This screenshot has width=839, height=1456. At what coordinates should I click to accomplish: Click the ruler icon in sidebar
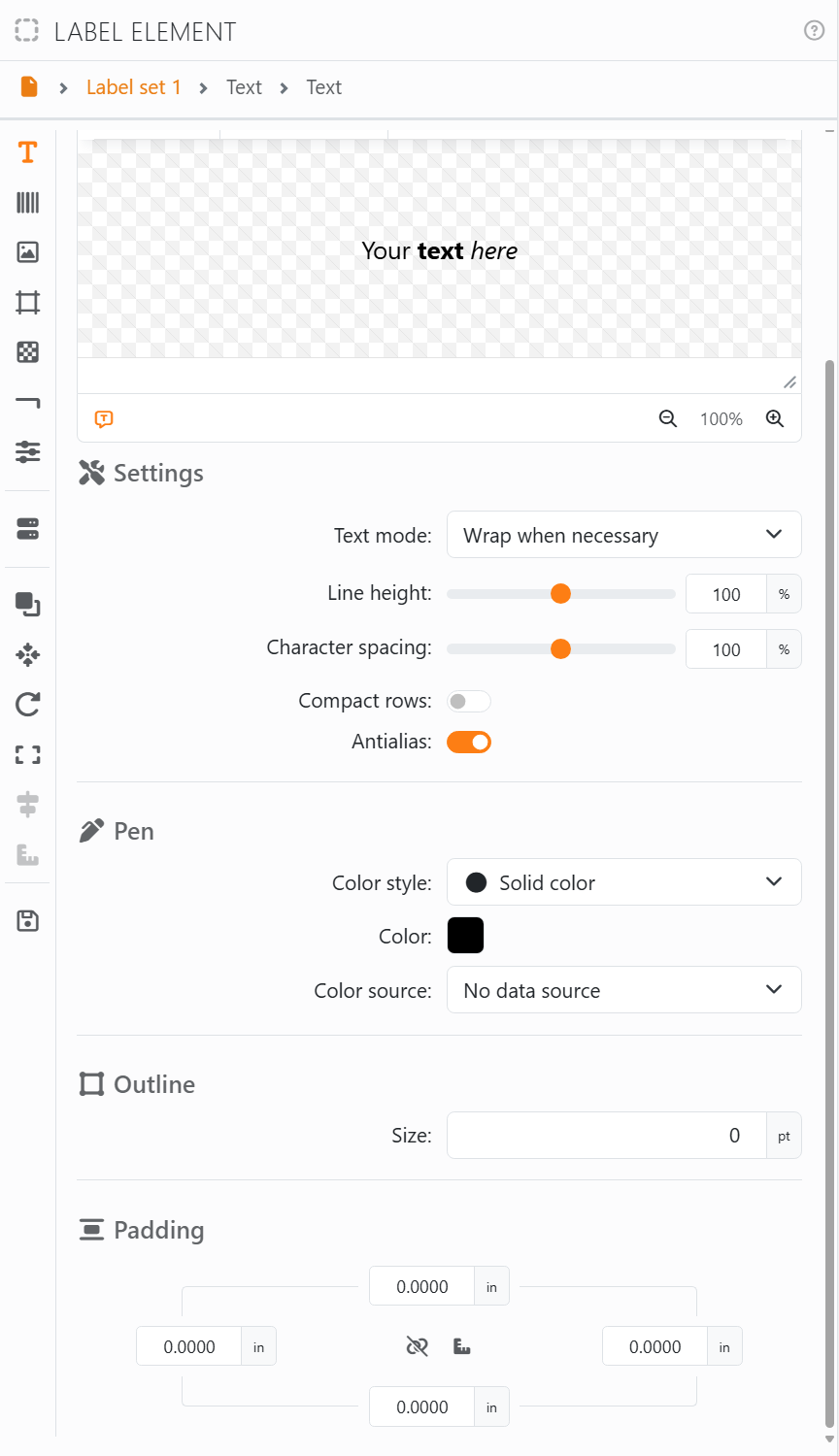coord(27,854)
